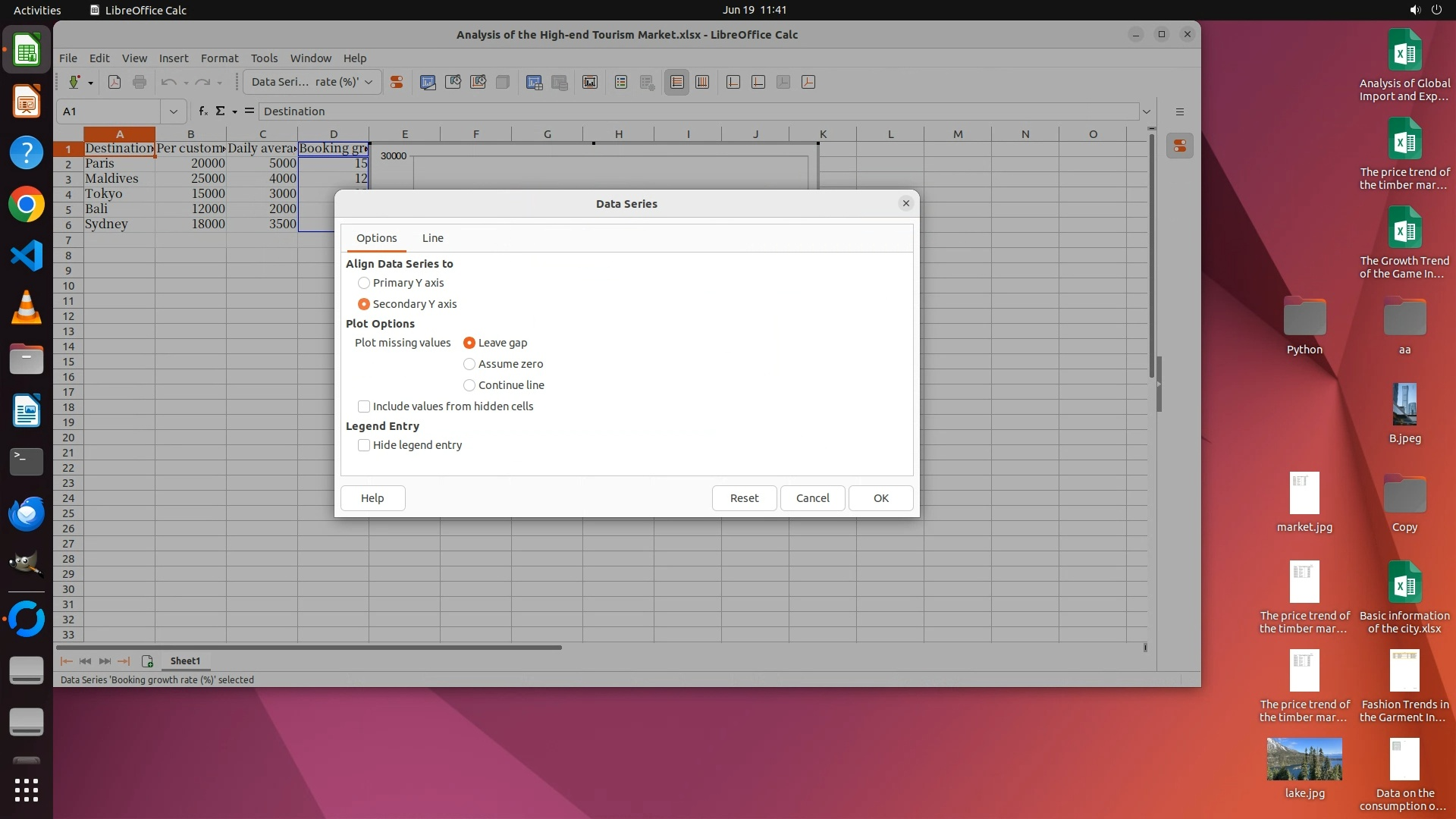Click the Reset button
Screen dimensions: 1456x819
click(x=743, y=498)
